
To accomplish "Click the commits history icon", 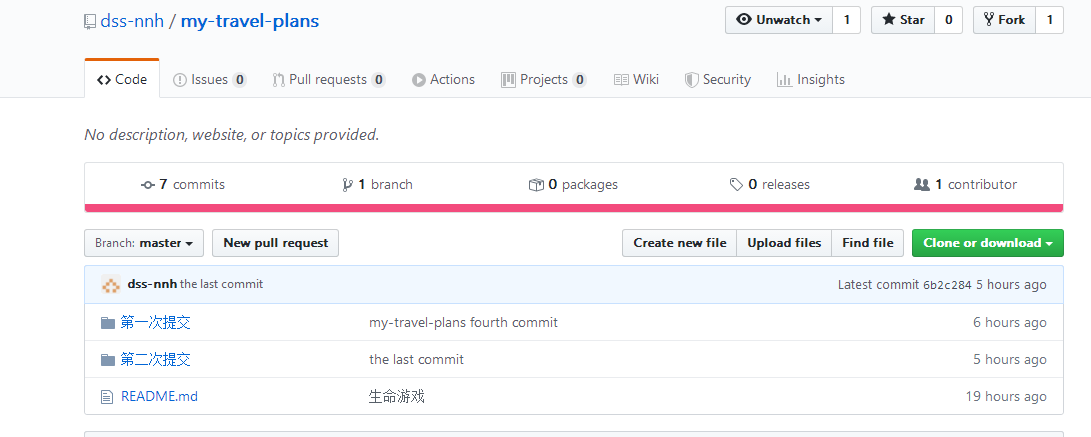I will pyautogui.click(x=148, y=185).
